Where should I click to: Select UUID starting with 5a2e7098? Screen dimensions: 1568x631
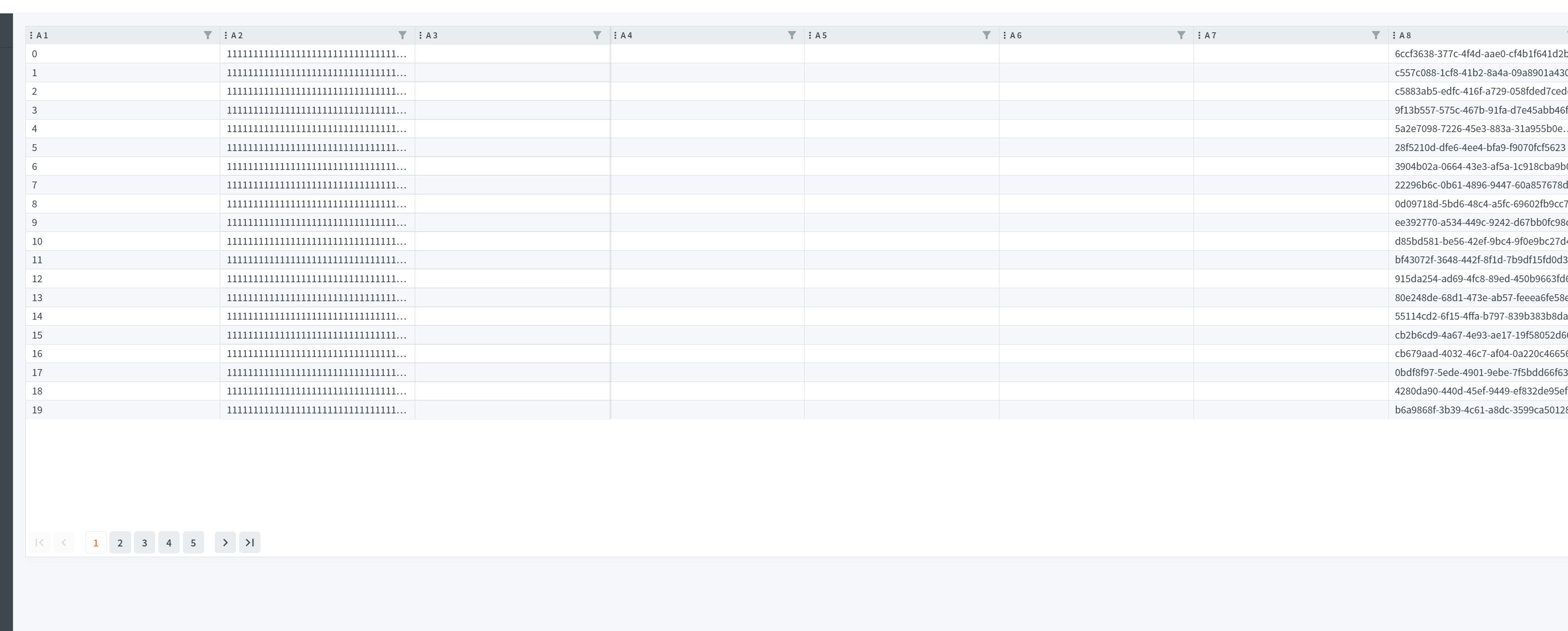(x=1481, y=128)
